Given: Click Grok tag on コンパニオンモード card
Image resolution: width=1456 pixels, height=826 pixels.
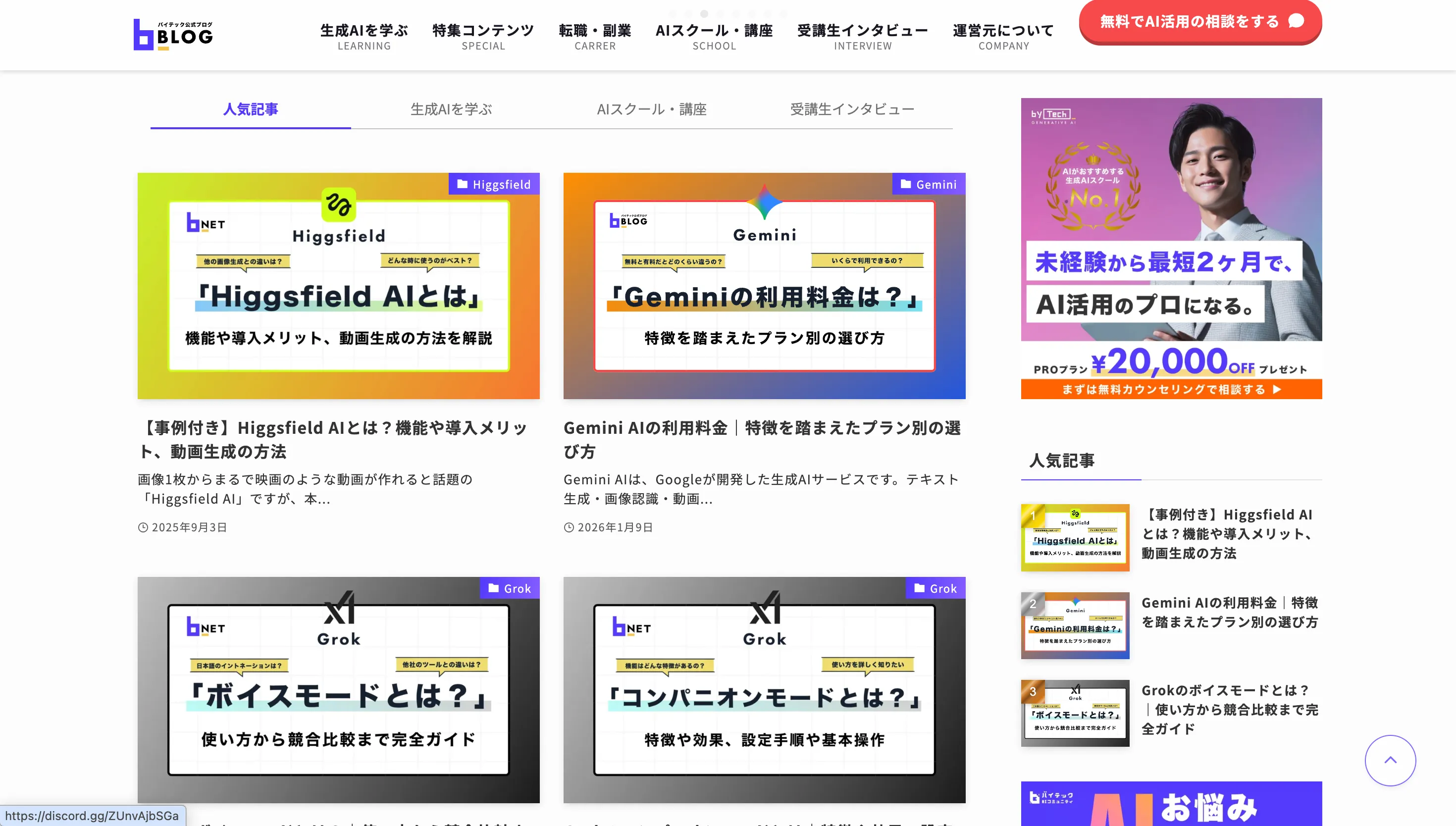Looking at the screenshot, I should (x=936, y=588).
